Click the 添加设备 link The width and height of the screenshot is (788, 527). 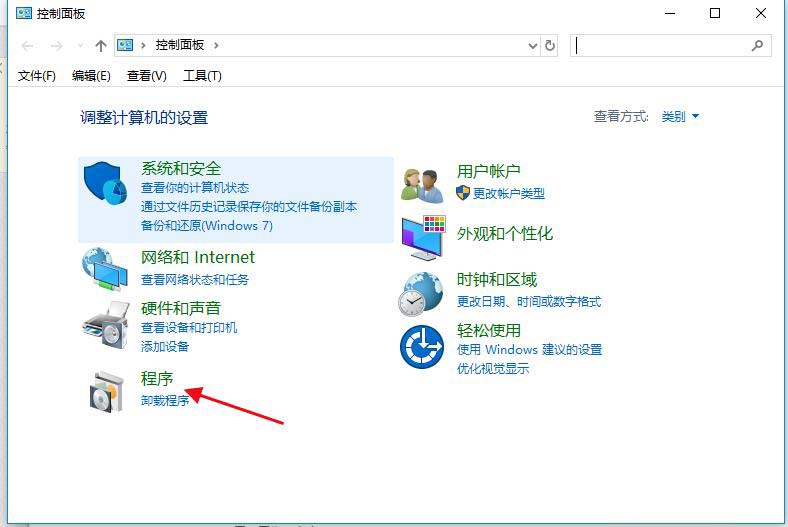pyautogui.click(x=165, y=346)
